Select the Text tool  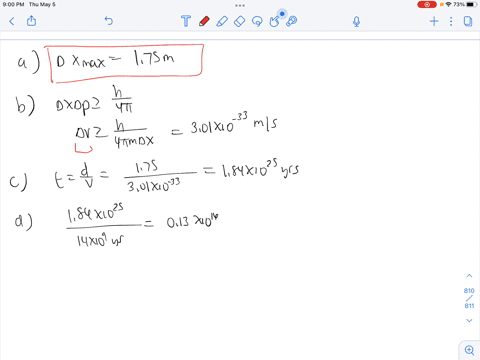click(x=186, y=21)
